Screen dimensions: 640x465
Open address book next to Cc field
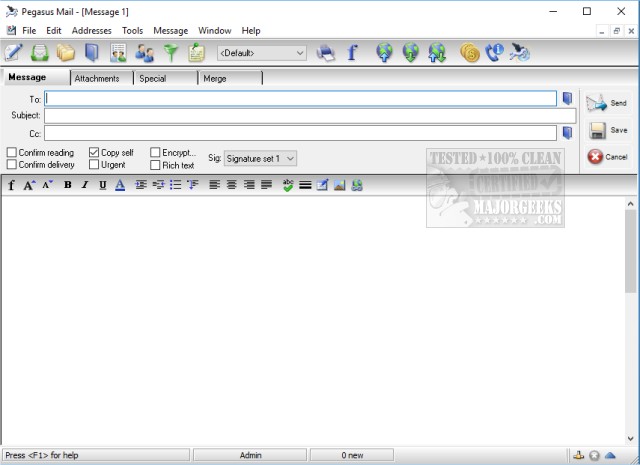click(567, 133)
